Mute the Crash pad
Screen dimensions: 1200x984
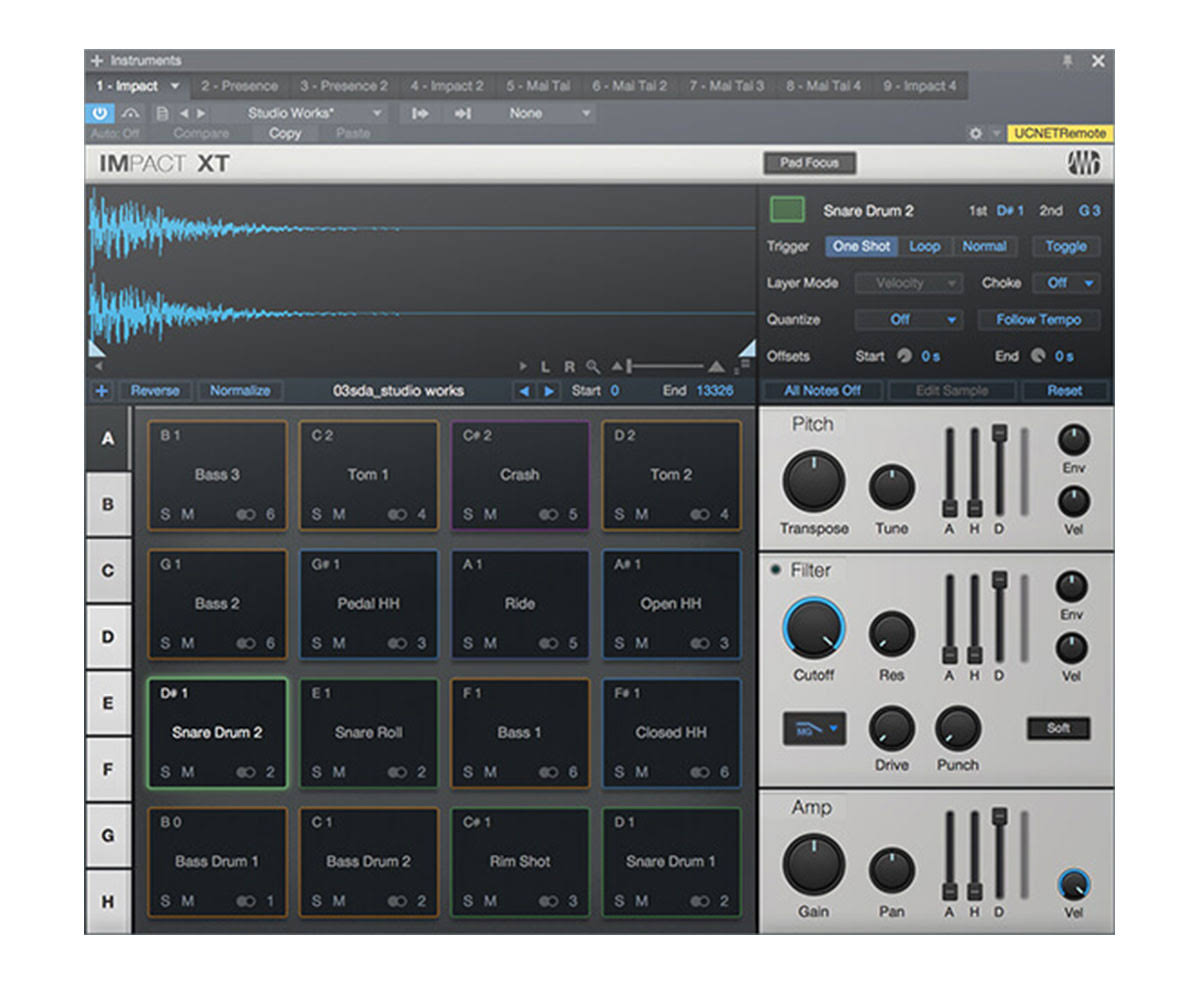coord(490,515)
